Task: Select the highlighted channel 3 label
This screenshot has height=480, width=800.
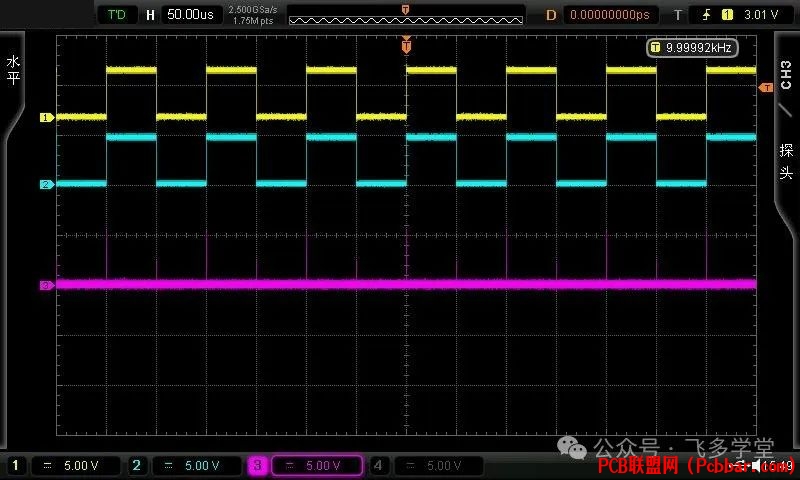Action: 257,465
